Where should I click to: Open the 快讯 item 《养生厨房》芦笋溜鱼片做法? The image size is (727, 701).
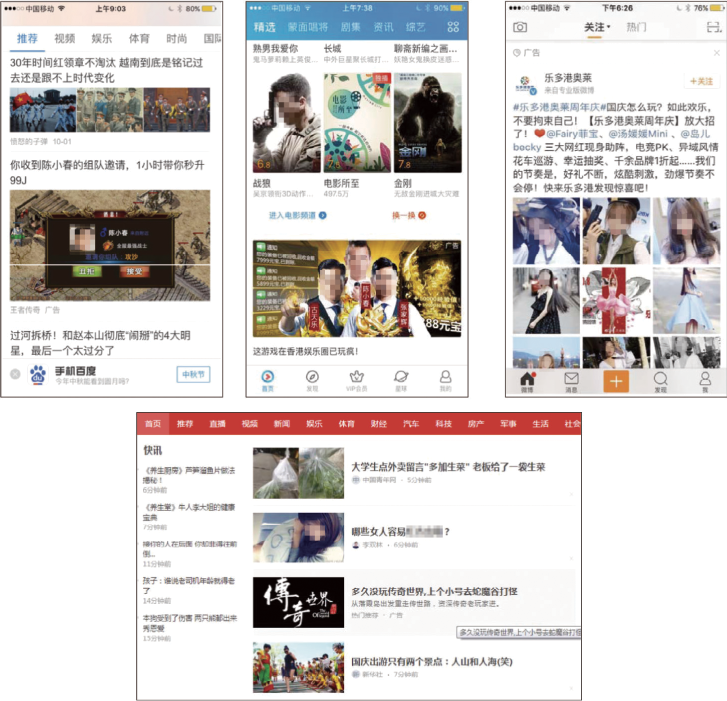(189, 475)
